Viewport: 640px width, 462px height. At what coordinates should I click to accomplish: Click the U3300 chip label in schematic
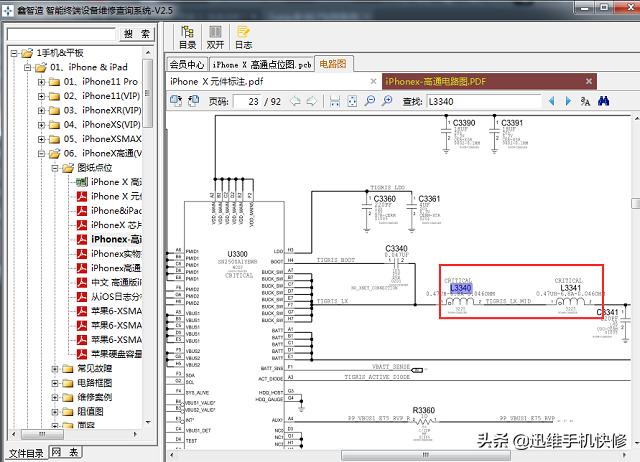[x=237, y=254]
